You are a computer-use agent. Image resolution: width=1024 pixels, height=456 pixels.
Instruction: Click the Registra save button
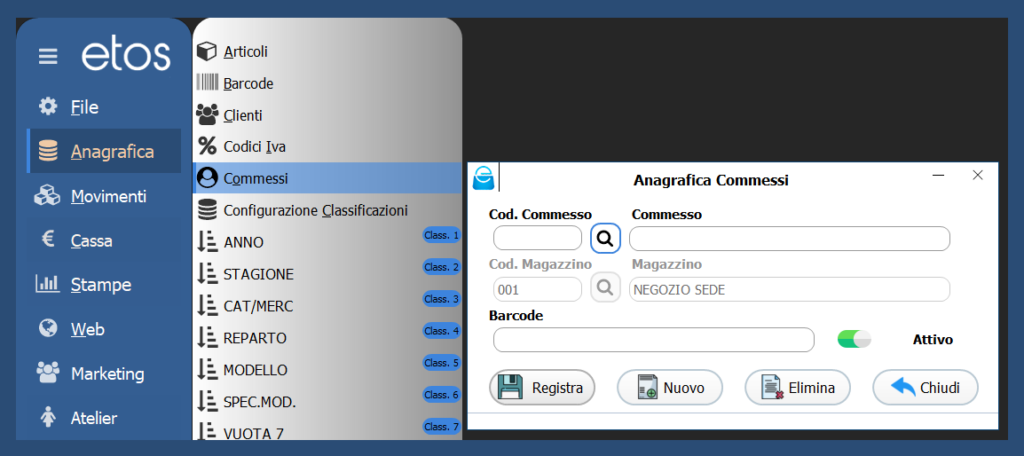pos(542,388)
